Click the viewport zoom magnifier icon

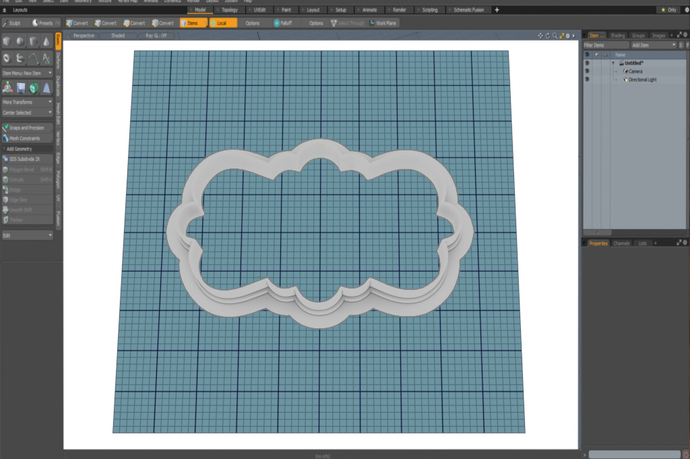(554, 36)
